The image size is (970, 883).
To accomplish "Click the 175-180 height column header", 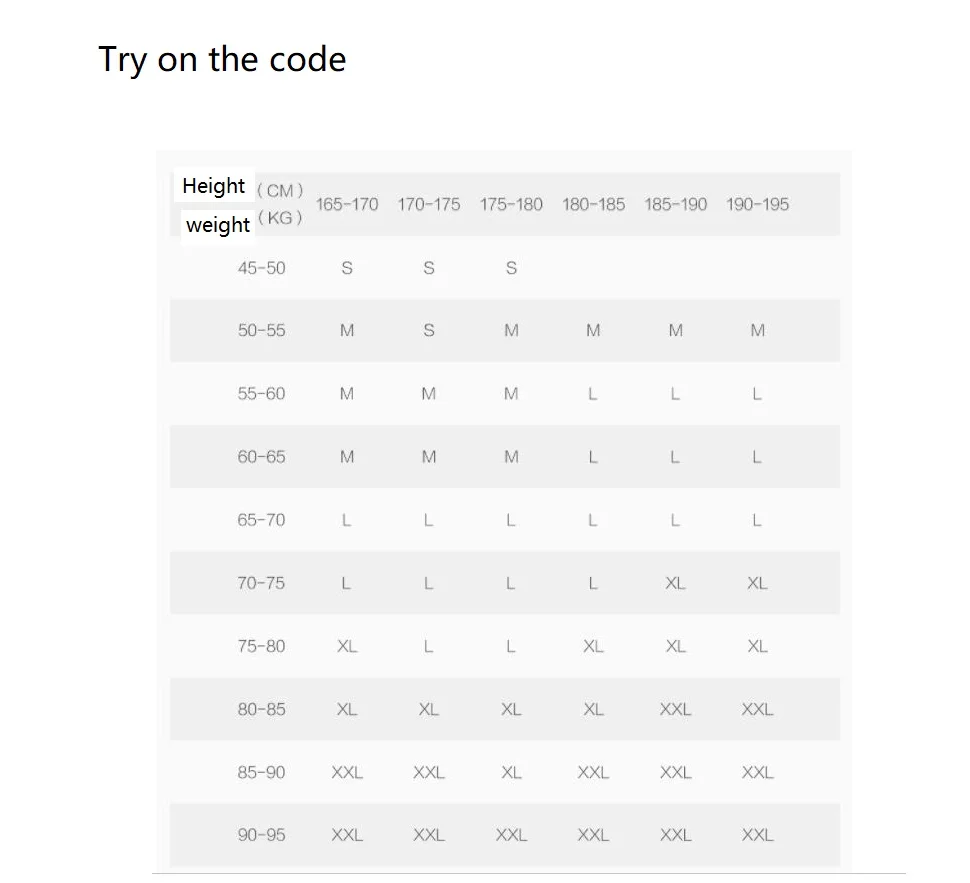I will coord(511,204).
